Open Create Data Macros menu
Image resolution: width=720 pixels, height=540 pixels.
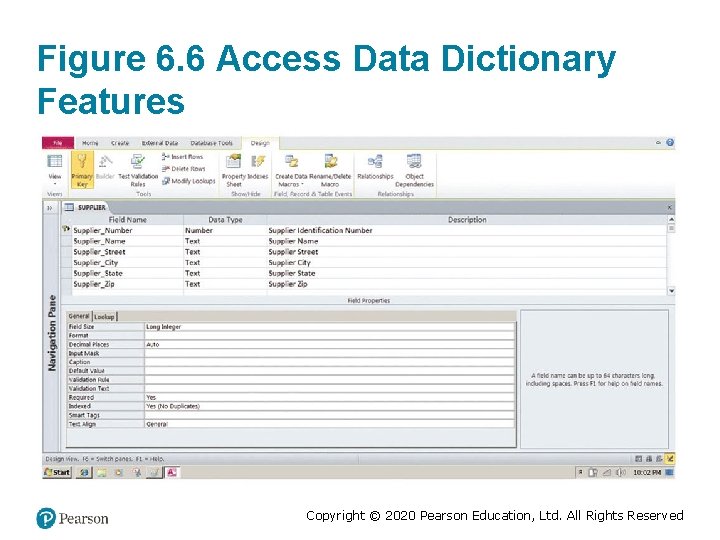click(291, 170)
